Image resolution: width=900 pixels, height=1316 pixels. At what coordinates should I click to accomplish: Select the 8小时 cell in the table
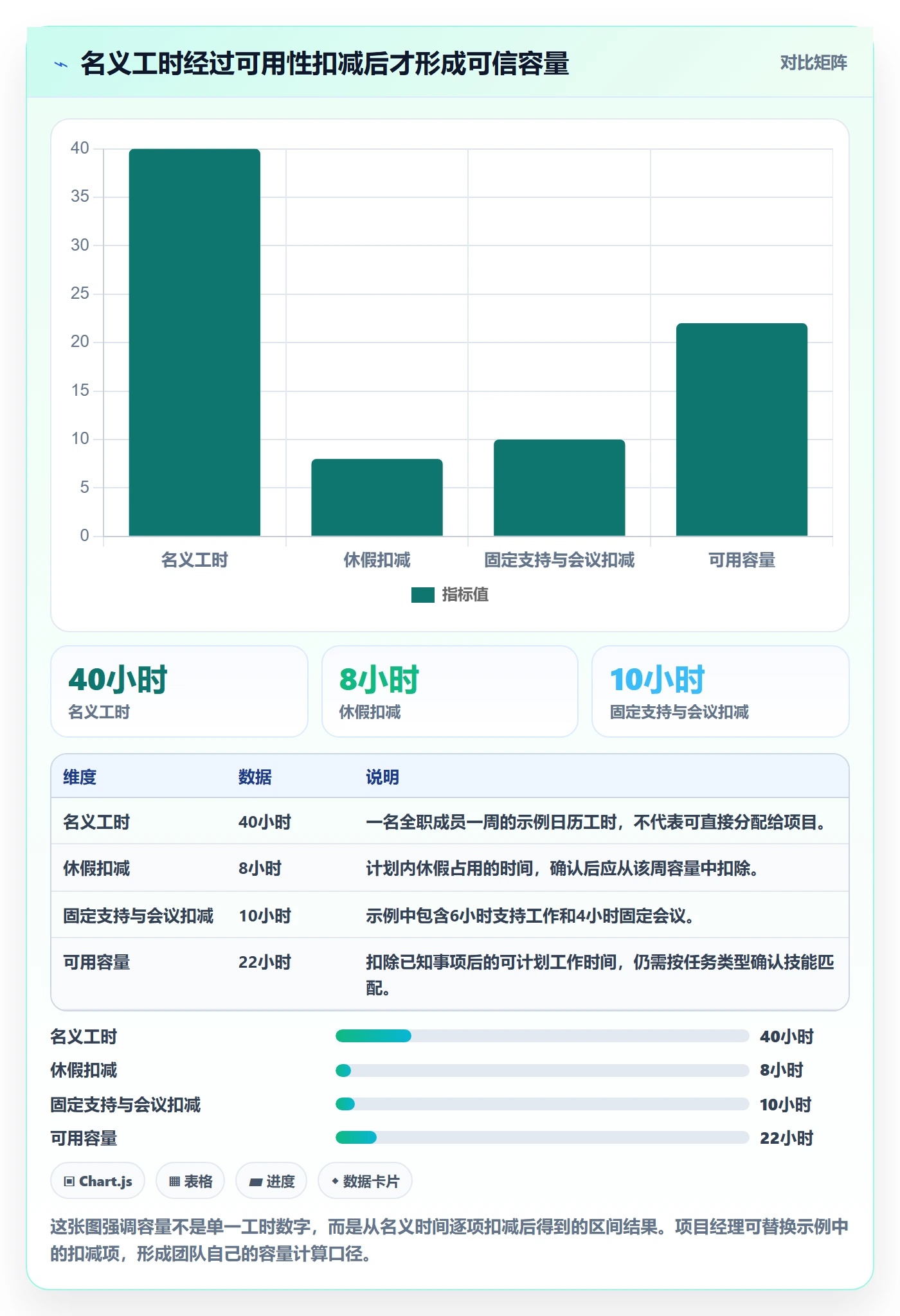(260, 869)
